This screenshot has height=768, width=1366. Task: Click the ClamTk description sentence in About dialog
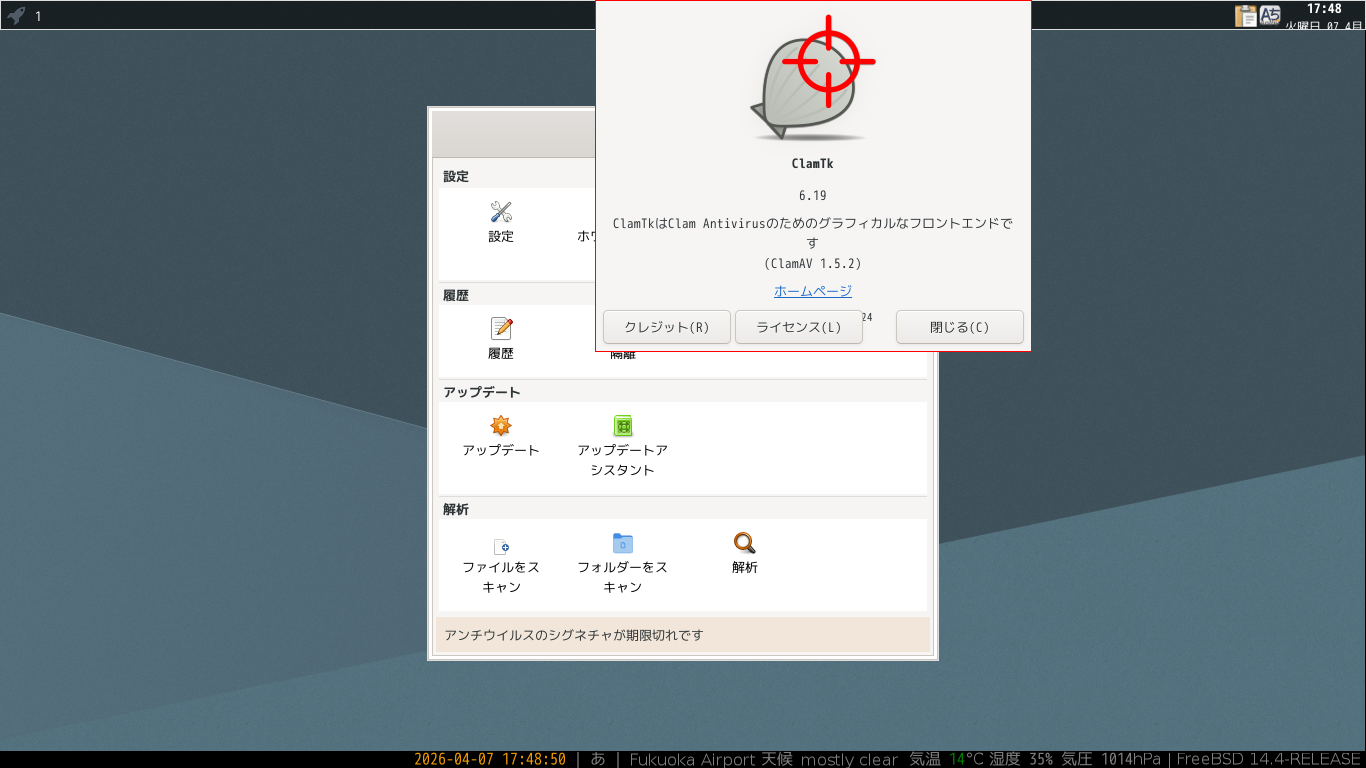click(x=813, y=233)
